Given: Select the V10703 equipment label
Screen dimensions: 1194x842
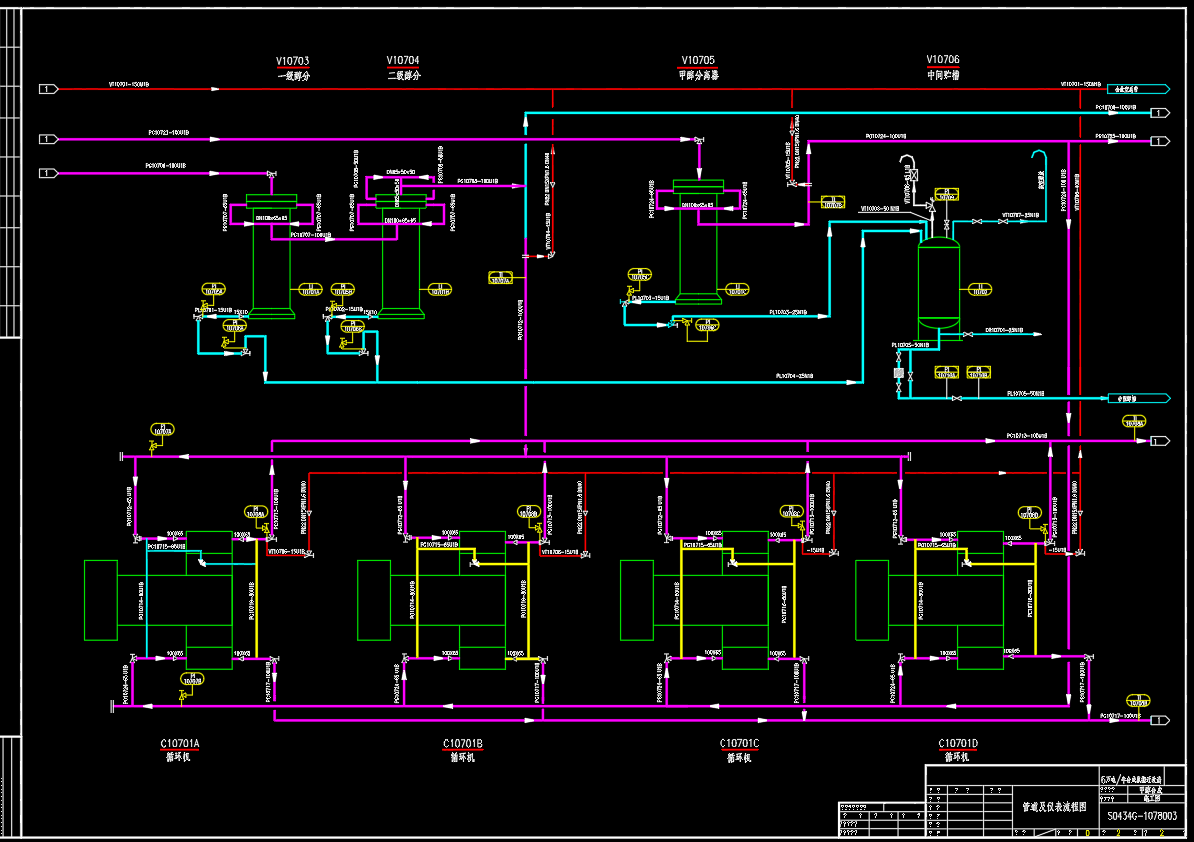Looking at the screenshot, I should click(x=292, y=61).
